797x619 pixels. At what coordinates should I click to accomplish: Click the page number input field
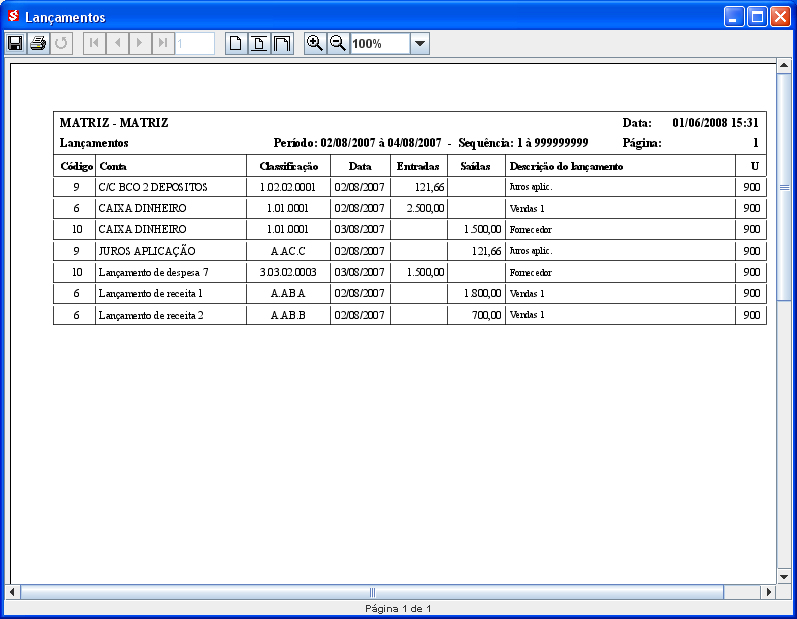pos(195,43)
